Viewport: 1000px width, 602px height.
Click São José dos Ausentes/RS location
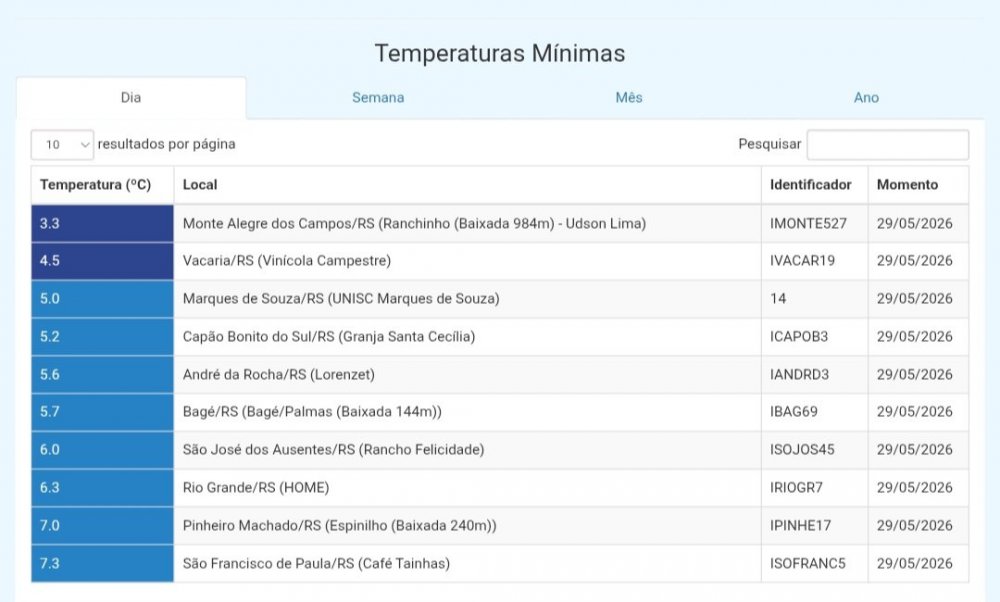coord(333,450)
